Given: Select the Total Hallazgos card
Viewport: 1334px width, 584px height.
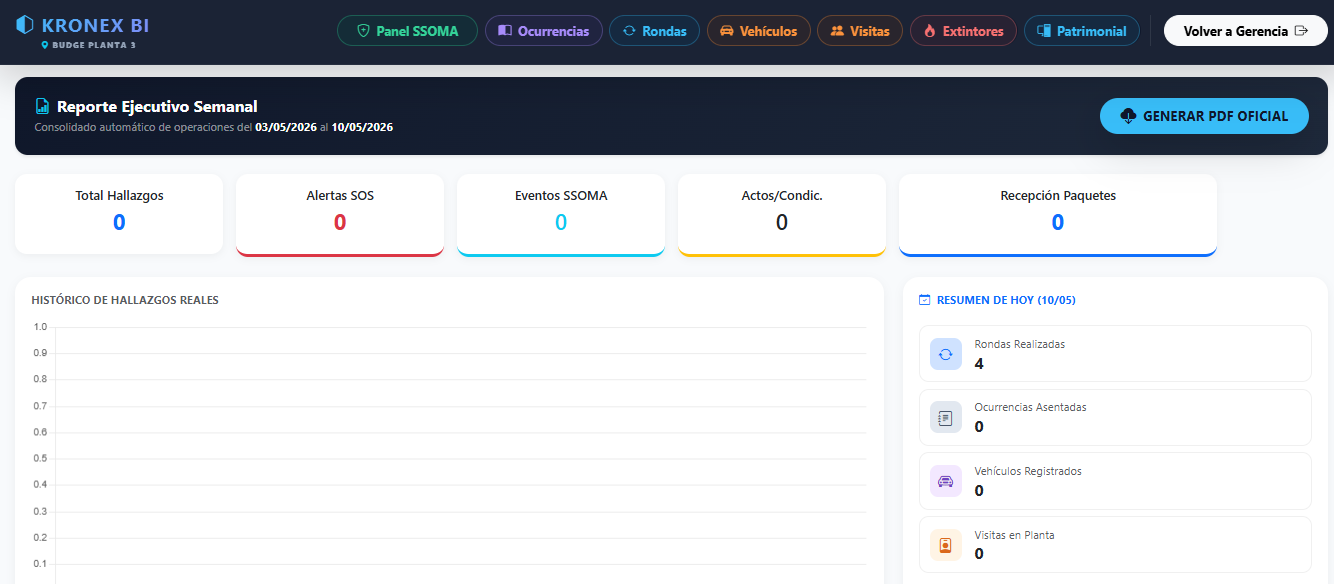Looking at the screenshot, I should (119, 214).
